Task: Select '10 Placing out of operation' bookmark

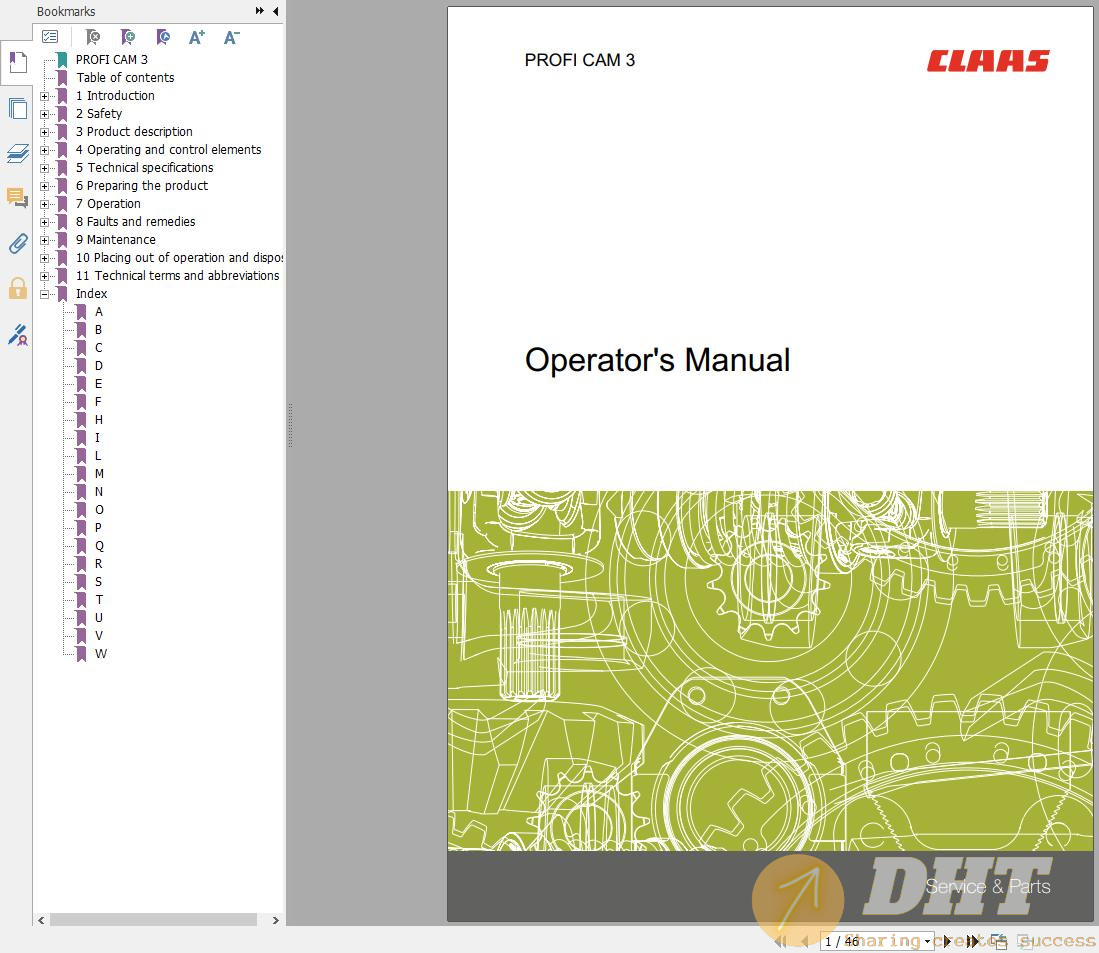Action: (179, 258)
